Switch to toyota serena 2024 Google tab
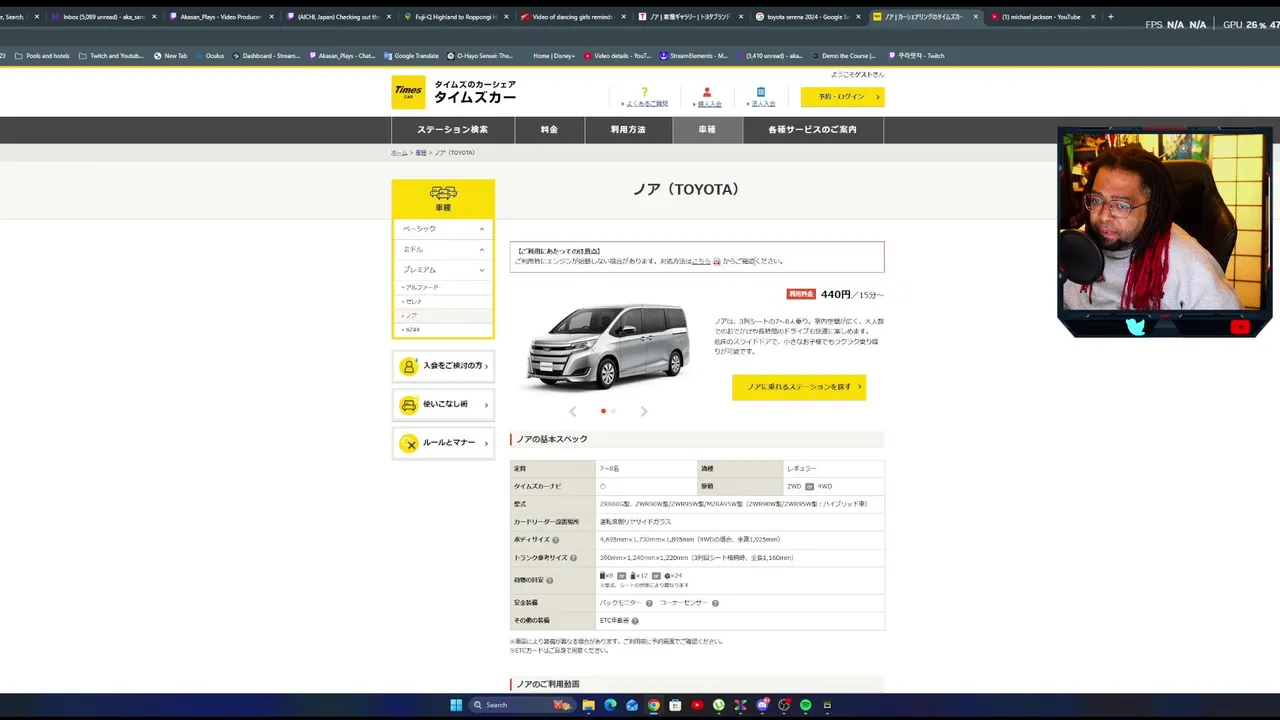The image size is (1280, 720). pyautogui.click(x=809, y=17)
